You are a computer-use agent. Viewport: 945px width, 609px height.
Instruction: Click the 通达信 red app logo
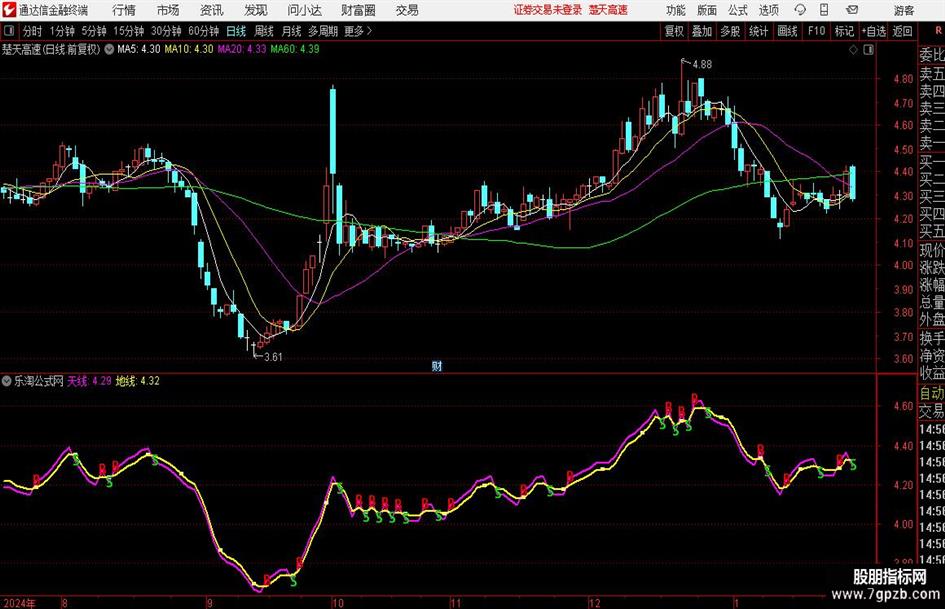[x=9, y=10]
